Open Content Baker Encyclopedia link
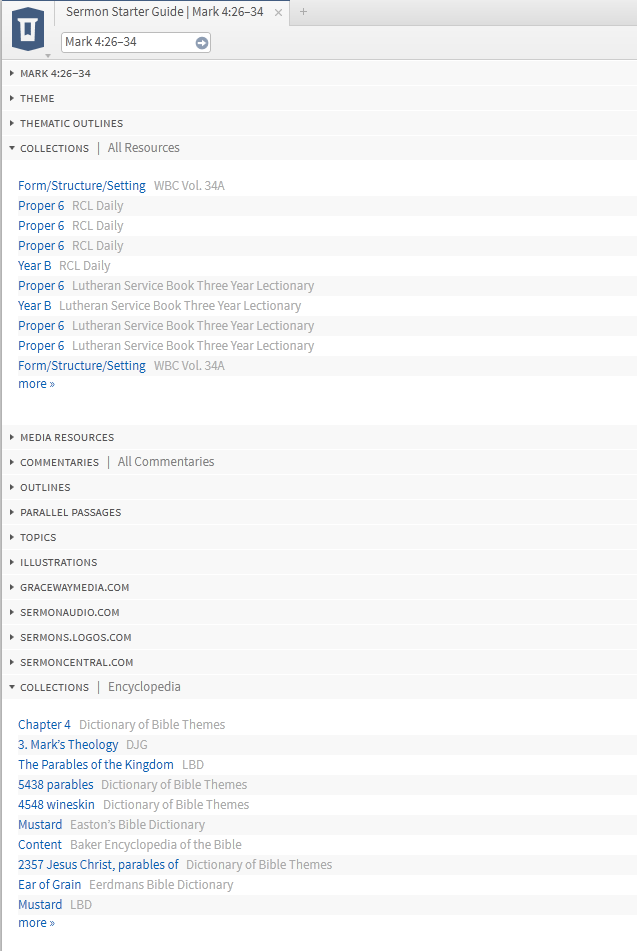 coord(40,845)
